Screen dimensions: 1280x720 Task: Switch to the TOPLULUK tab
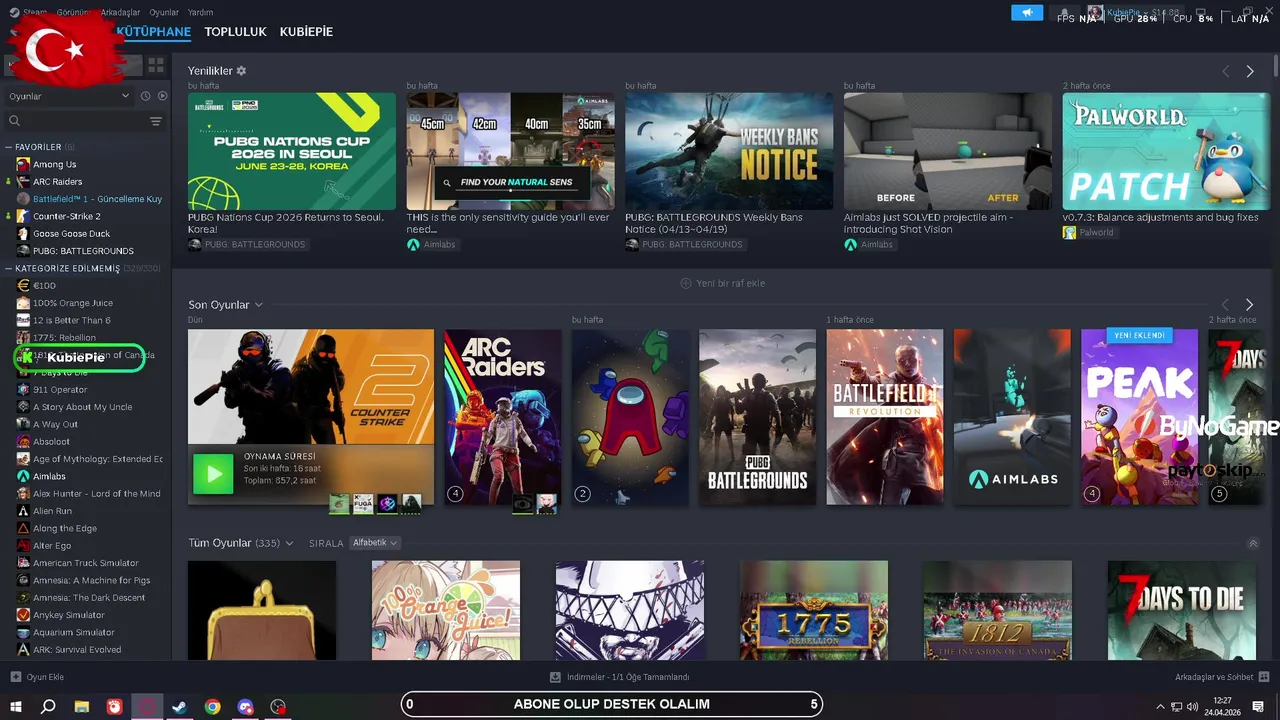(x=235, y=32)
